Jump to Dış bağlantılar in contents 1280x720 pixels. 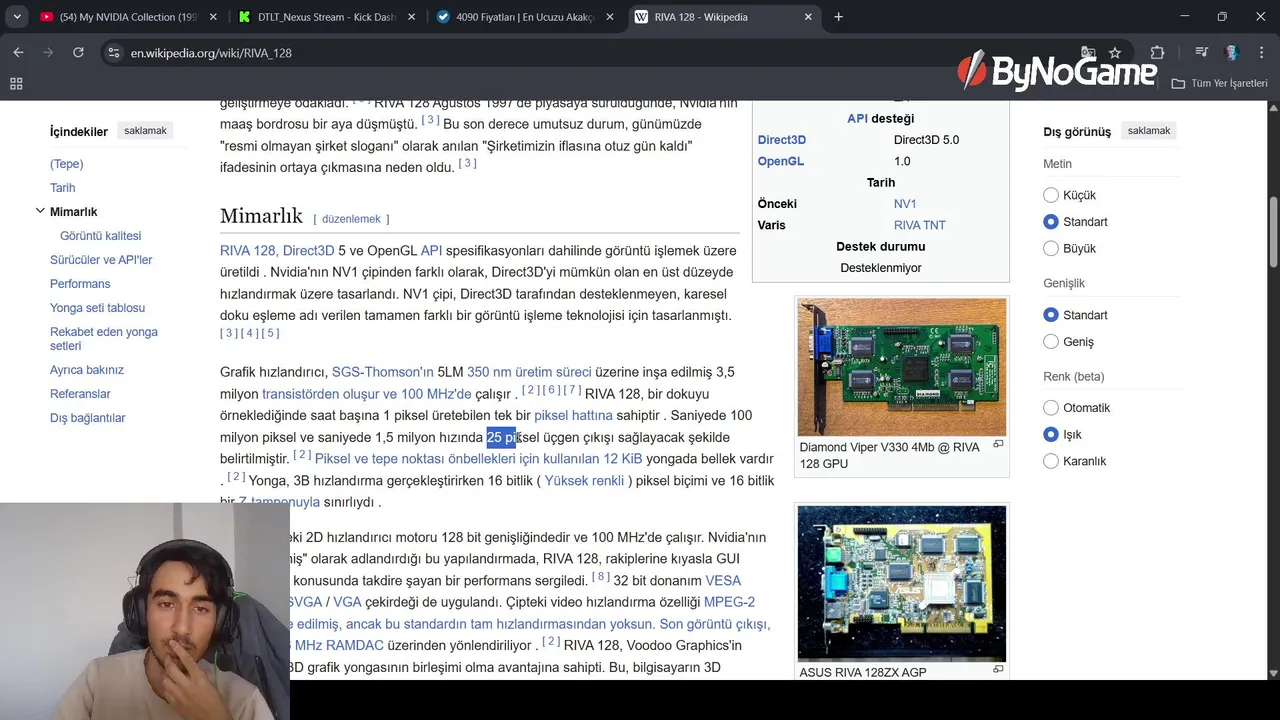[88, 418]
